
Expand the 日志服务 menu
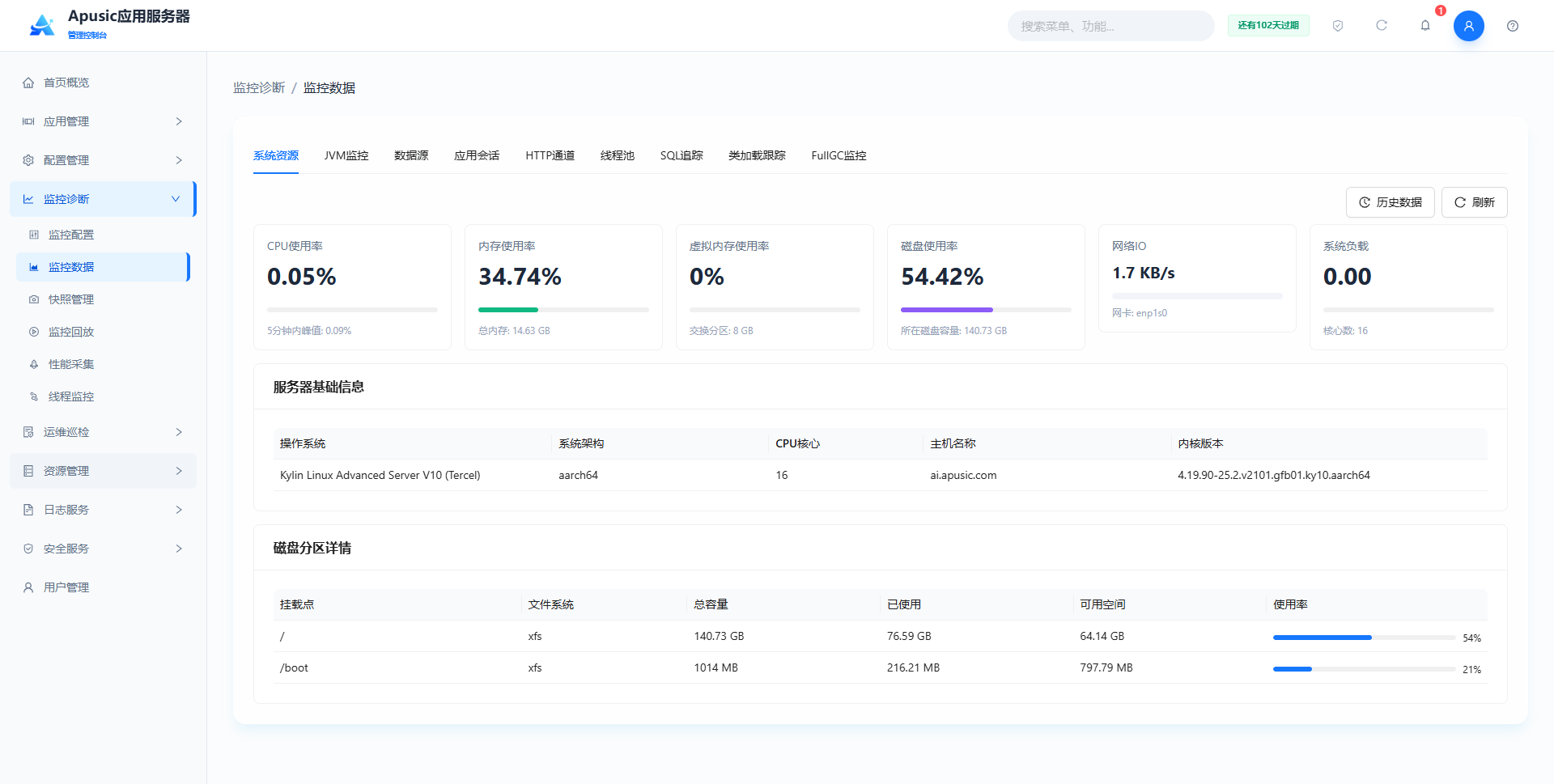pos(103,510)
